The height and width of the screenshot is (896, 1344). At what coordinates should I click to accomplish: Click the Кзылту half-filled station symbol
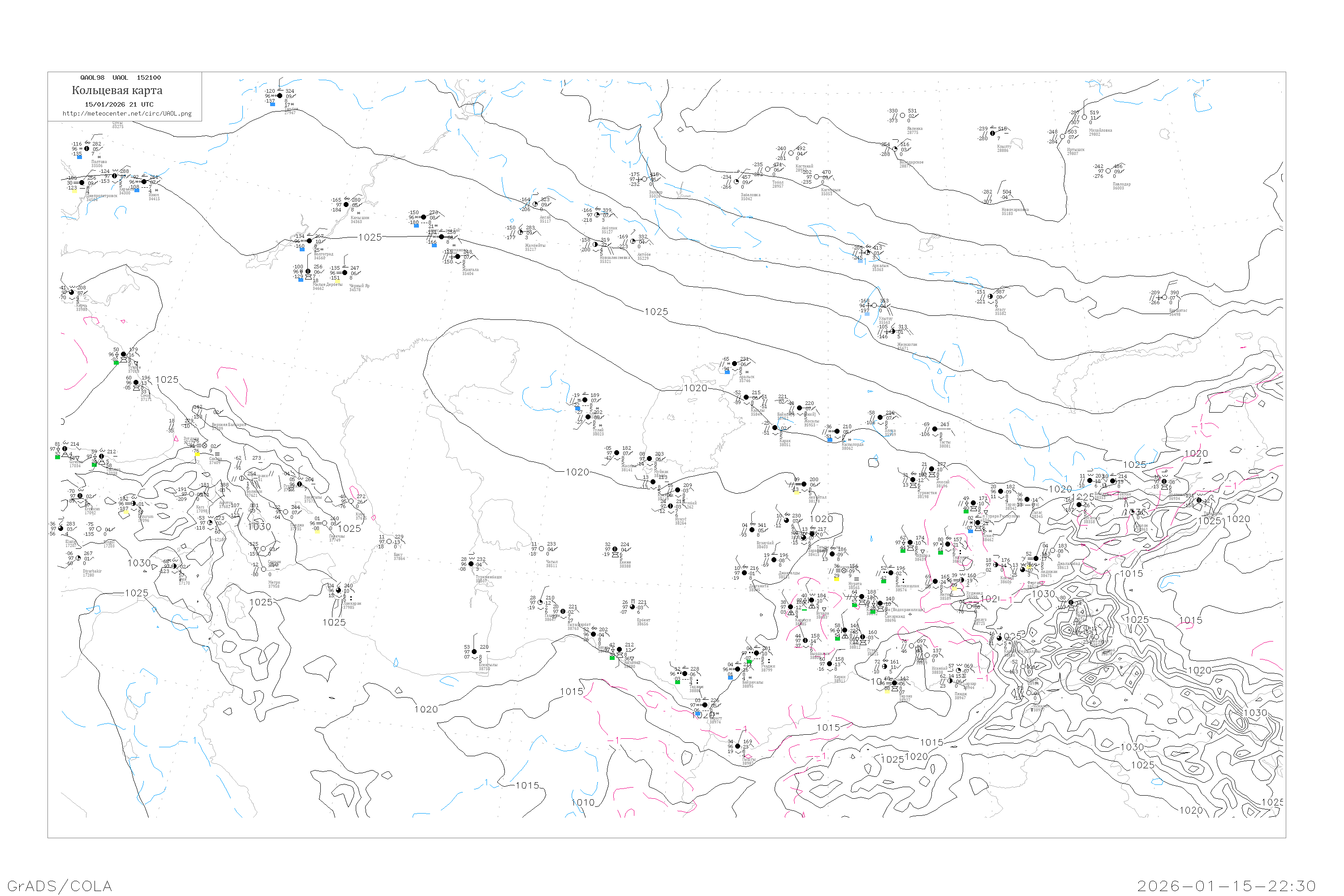click(993, 134)
